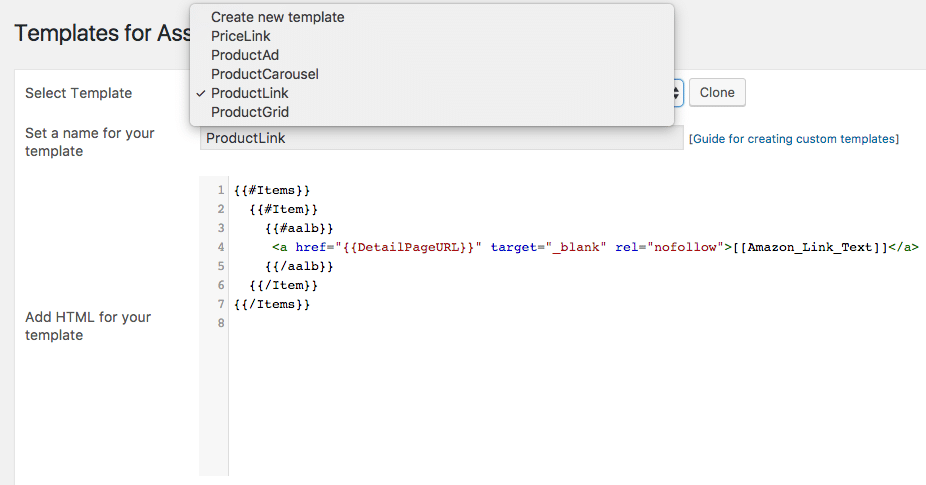The width and height of the screenshot is (926, 485).
Task: Click 'Add HTML for your template' label
Action: [88, 326]
